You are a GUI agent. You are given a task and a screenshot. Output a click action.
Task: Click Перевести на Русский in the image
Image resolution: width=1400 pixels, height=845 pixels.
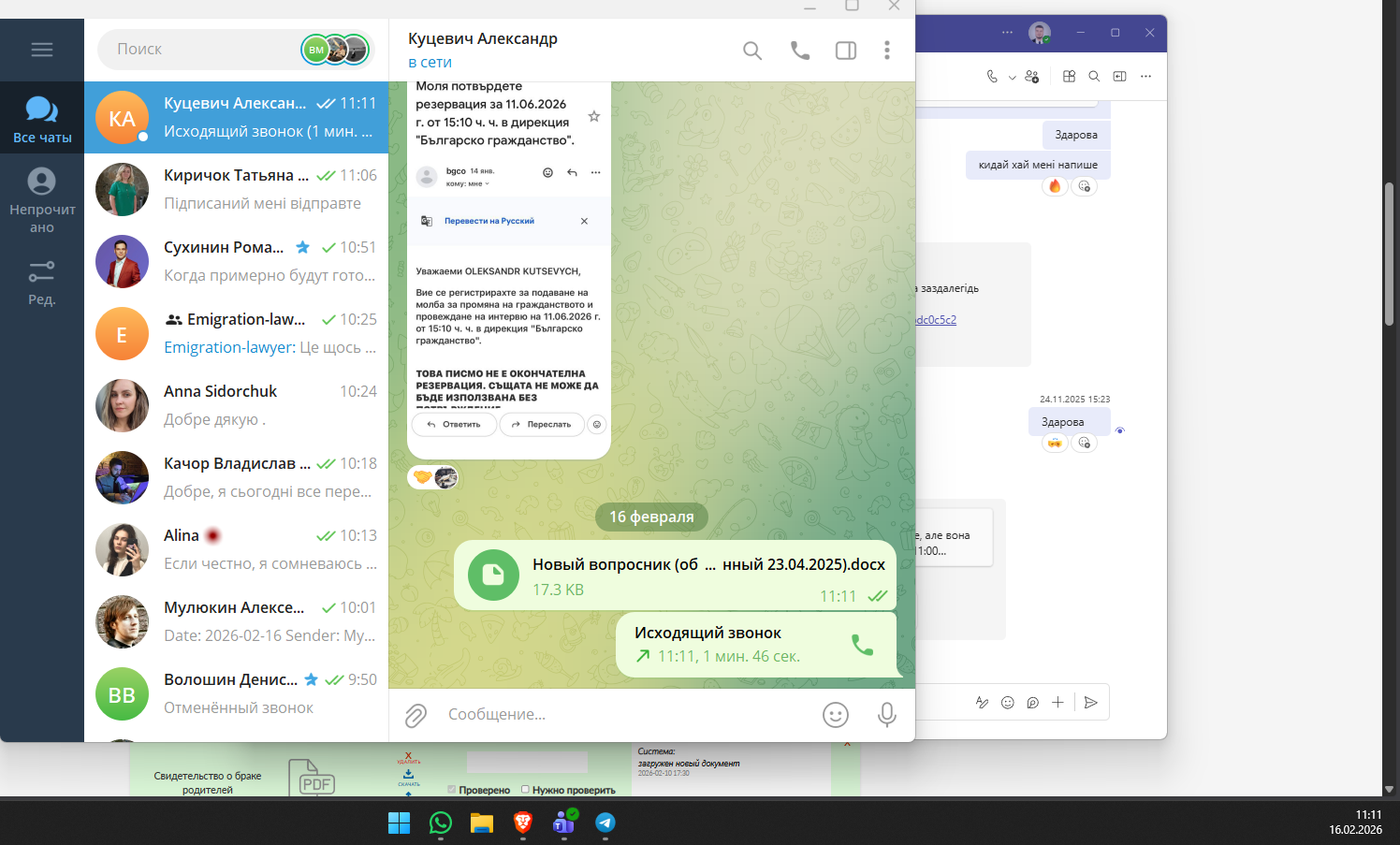[x=489, y=222]
